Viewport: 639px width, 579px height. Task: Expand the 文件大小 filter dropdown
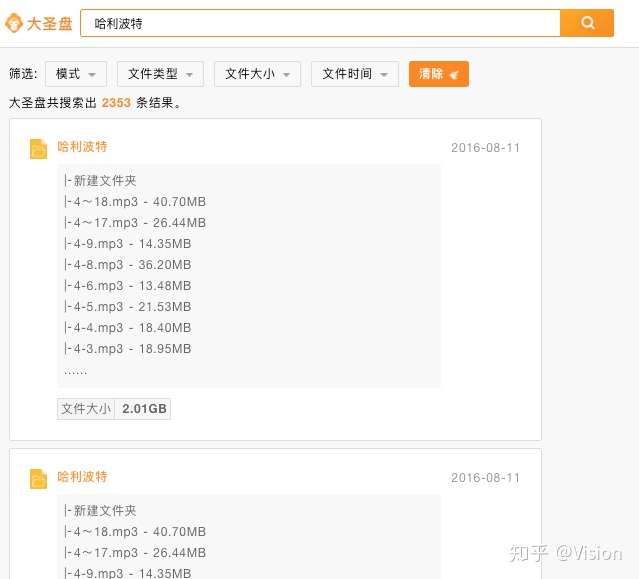point(258,74)
